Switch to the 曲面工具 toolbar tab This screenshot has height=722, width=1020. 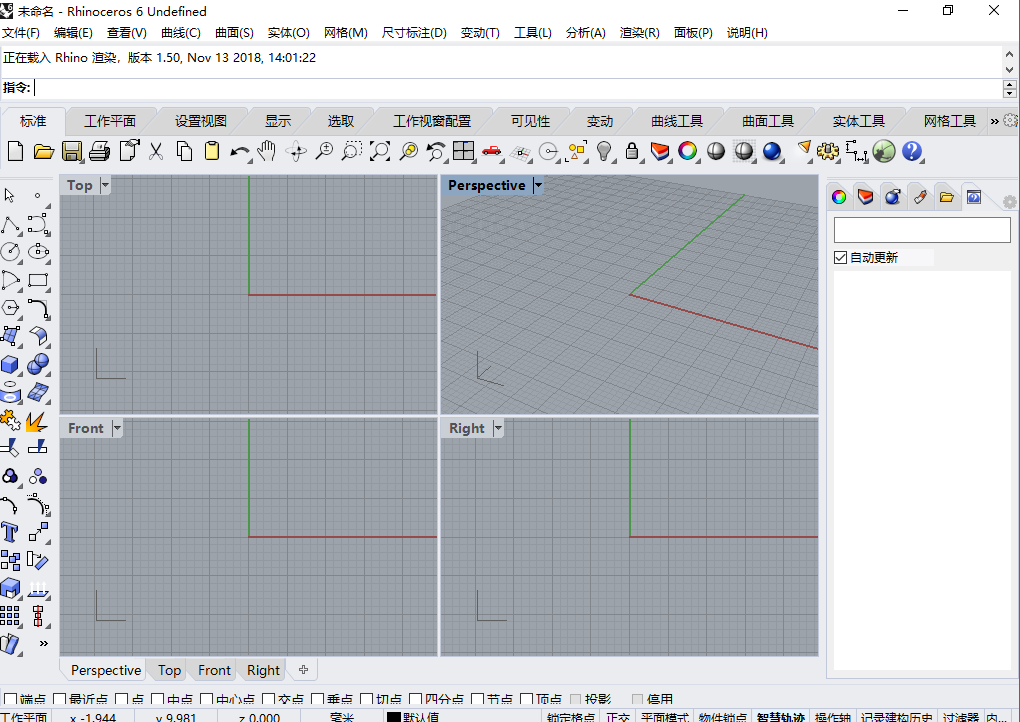[x=767, y=120]
